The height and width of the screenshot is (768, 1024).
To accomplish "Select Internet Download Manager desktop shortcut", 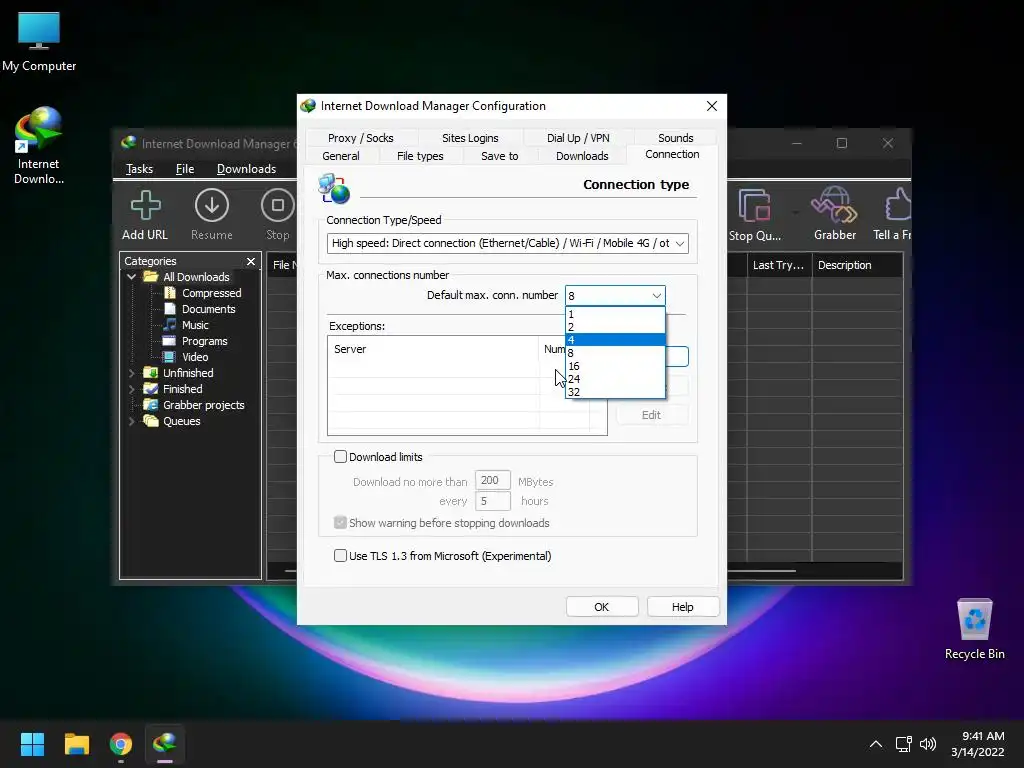I will [39, 145].
